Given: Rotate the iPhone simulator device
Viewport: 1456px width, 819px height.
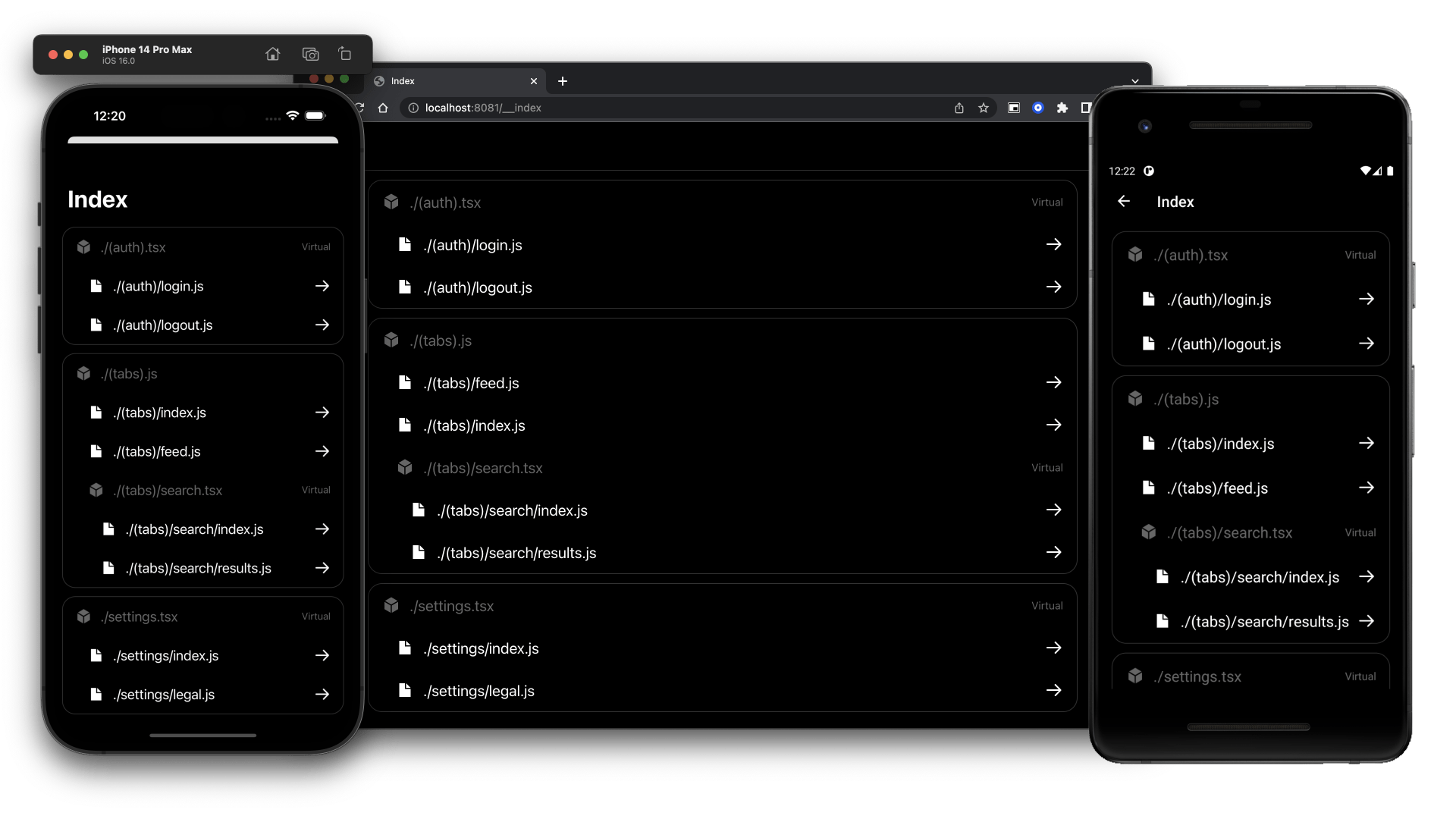Looking at the screenshot, I should tap(345, 54).
